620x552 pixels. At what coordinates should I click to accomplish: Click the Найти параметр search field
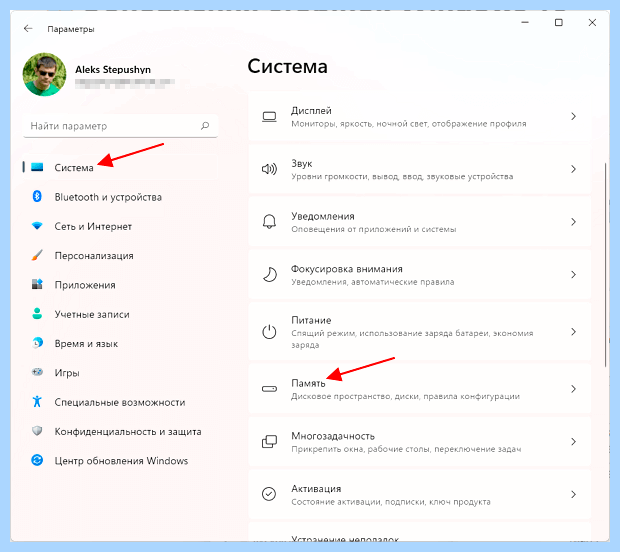tap(120, 126)
